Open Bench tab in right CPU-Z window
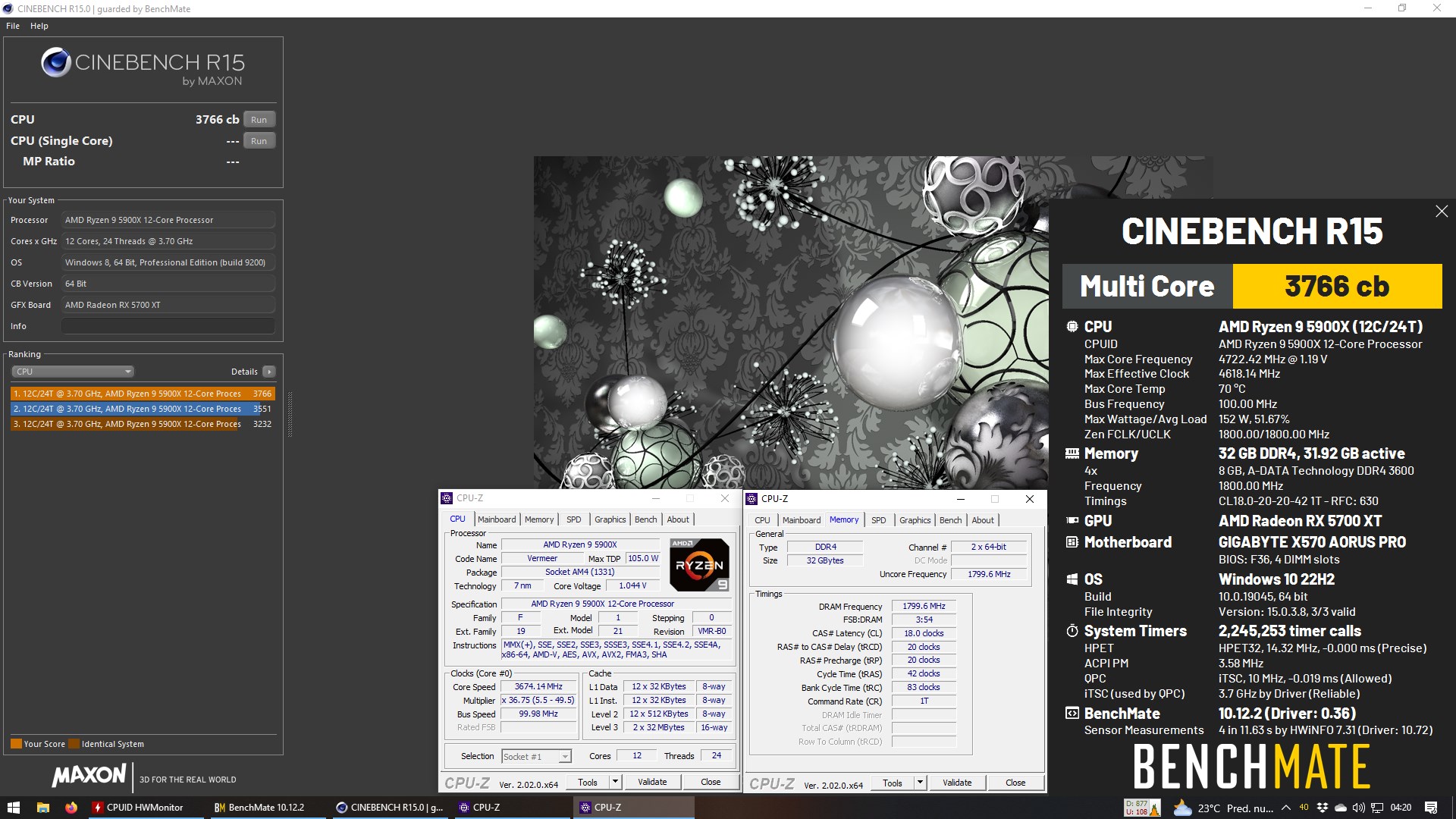 951,520
